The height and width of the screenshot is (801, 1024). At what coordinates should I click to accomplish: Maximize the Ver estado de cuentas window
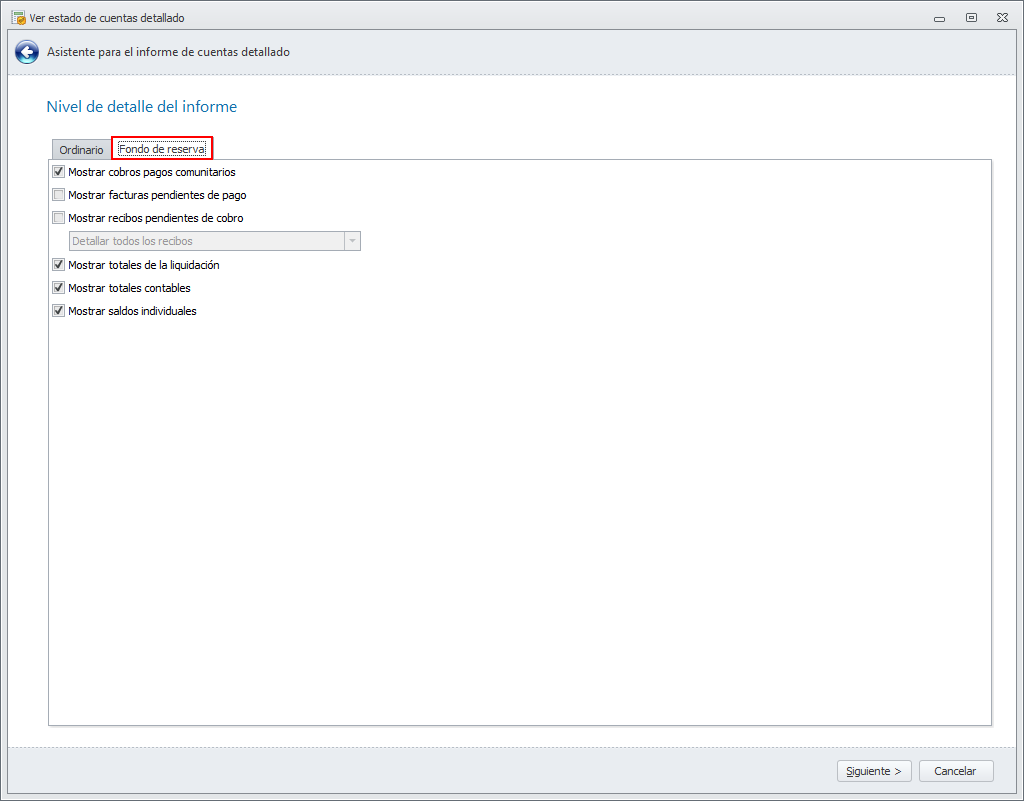coord(971,18)
